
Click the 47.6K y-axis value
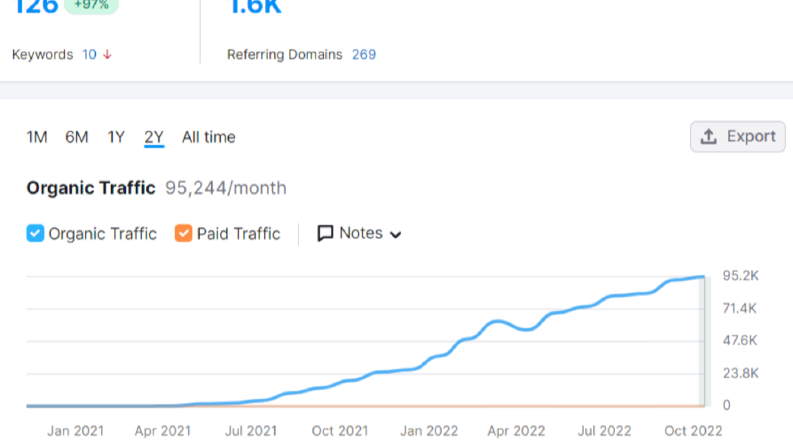(x=740, y=340)
